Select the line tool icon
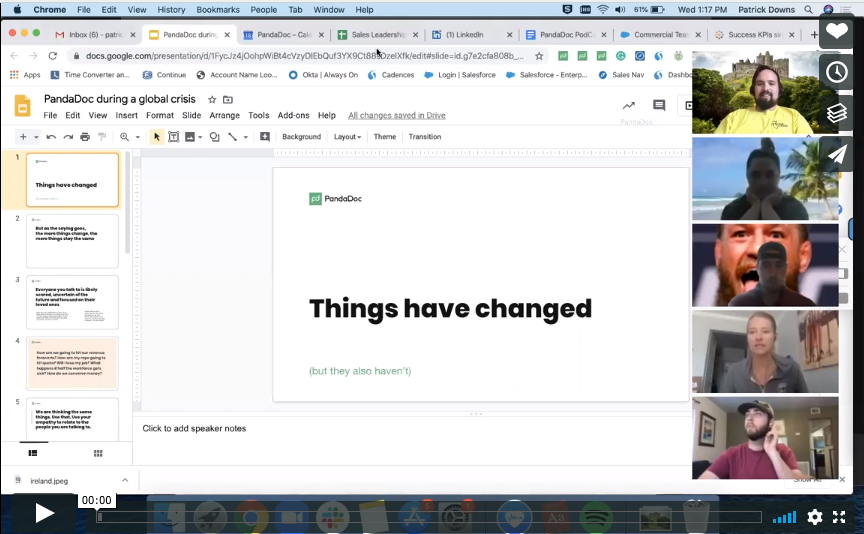This screenshot has height=534, width=864. tap(233, 137)
